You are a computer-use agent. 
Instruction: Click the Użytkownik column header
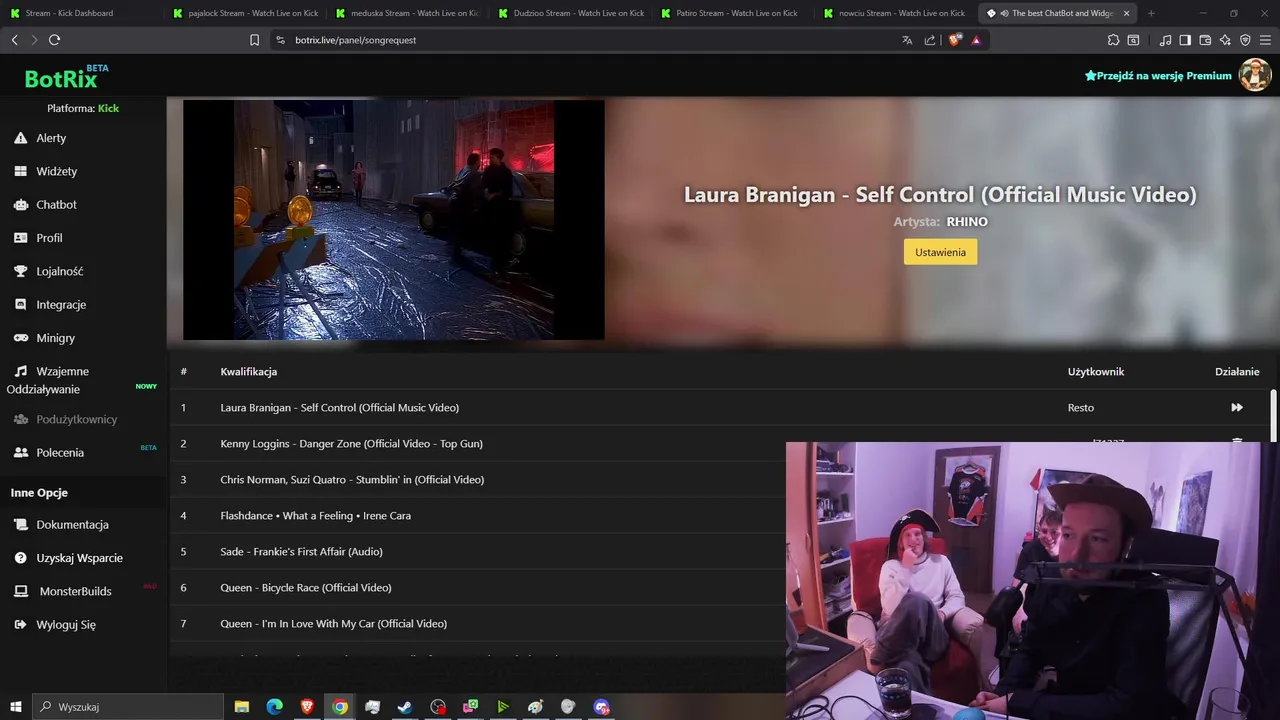1096,371
